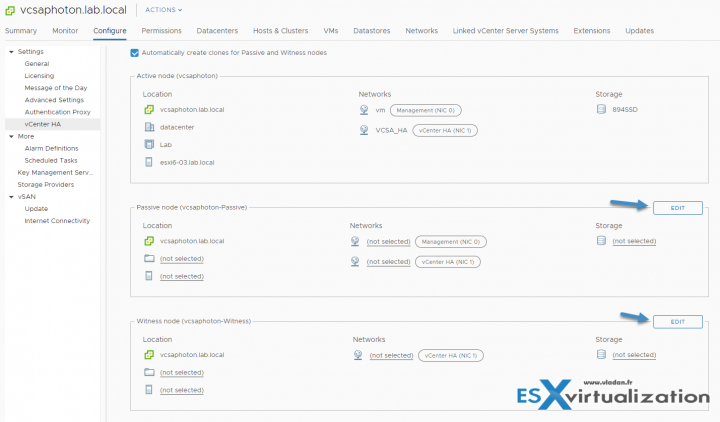Select Alarm Definitions item
Viewport: 720px width, 422px height.
click(x=51, y=148)
